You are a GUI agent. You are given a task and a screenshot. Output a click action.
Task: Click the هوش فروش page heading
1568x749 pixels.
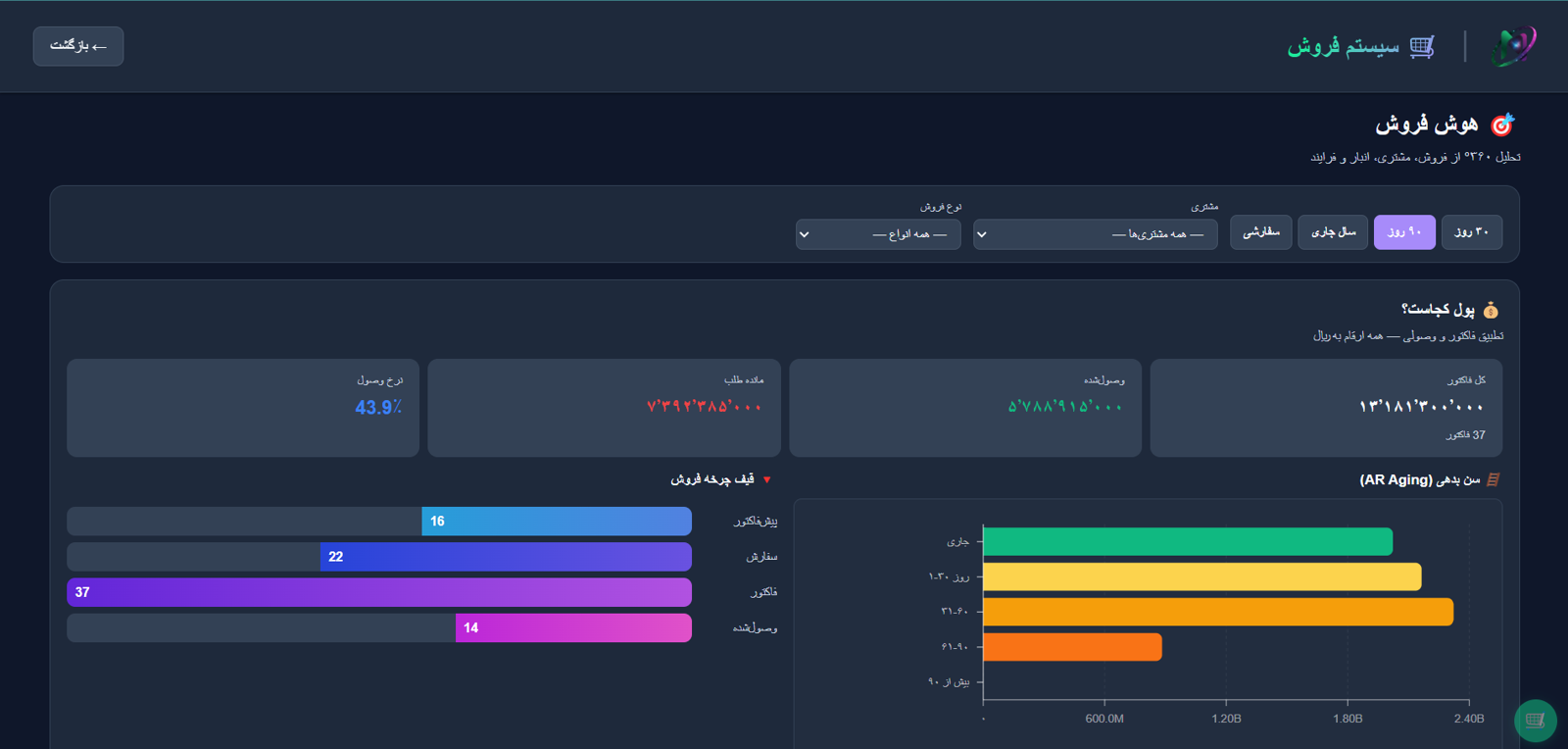1427,125
